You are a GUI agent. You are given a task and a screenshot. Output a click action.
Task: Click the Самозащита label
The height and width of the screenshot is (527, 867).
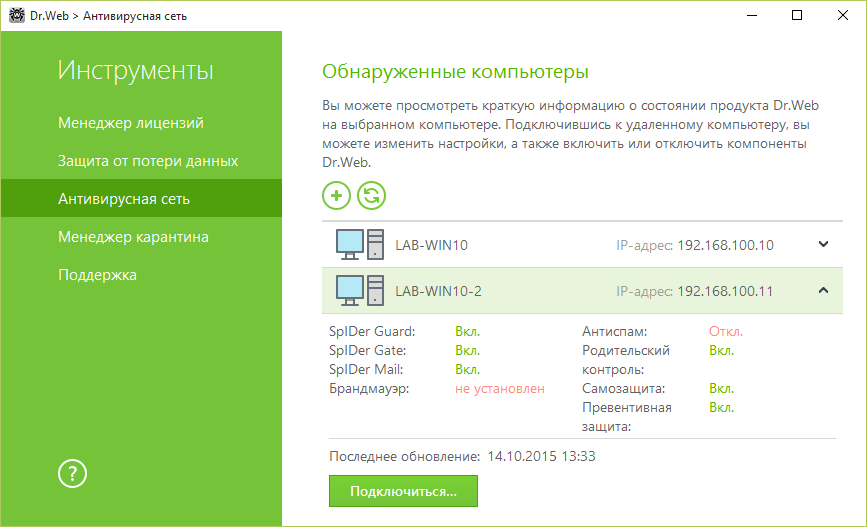click(x=623, y=389)
